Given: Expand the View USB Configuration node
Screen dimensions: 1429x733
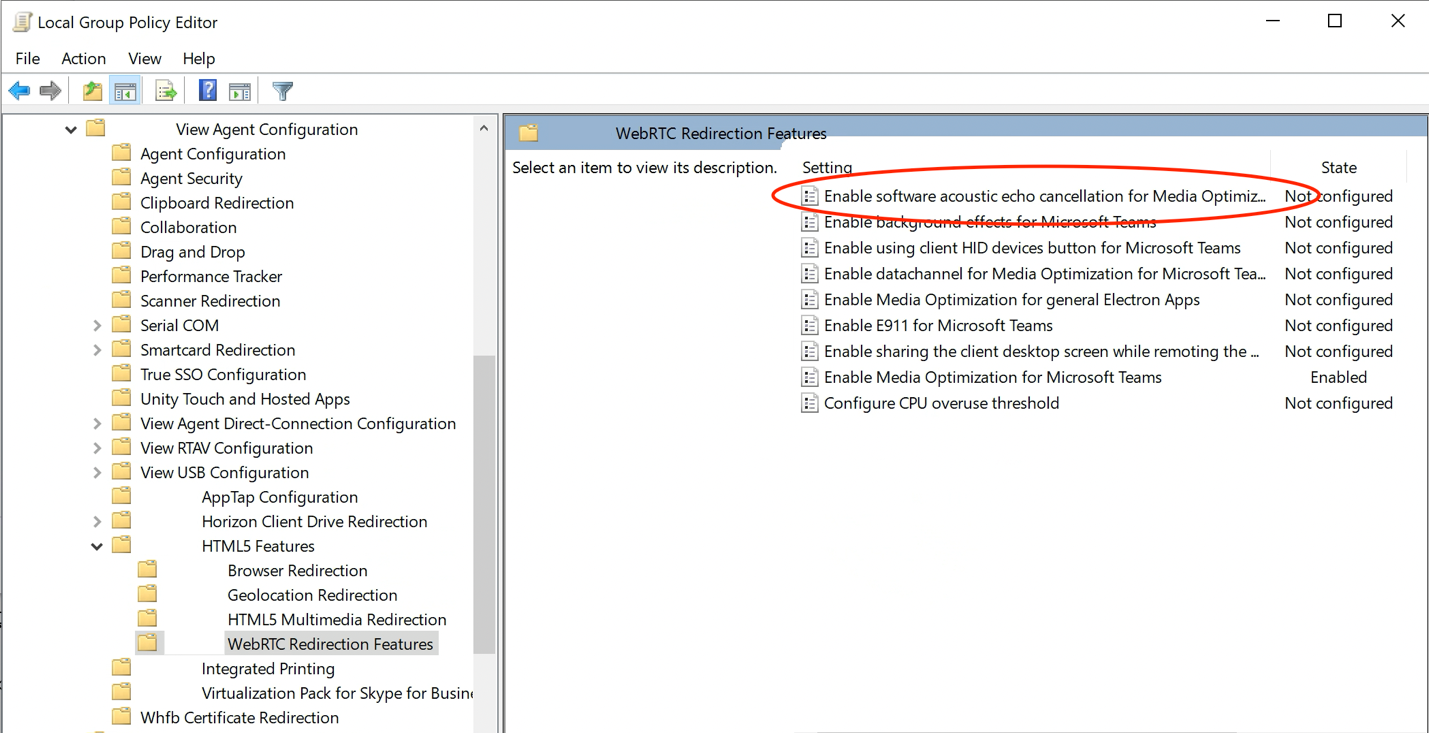Looking at the screenshot, I should tap(96, 471).
